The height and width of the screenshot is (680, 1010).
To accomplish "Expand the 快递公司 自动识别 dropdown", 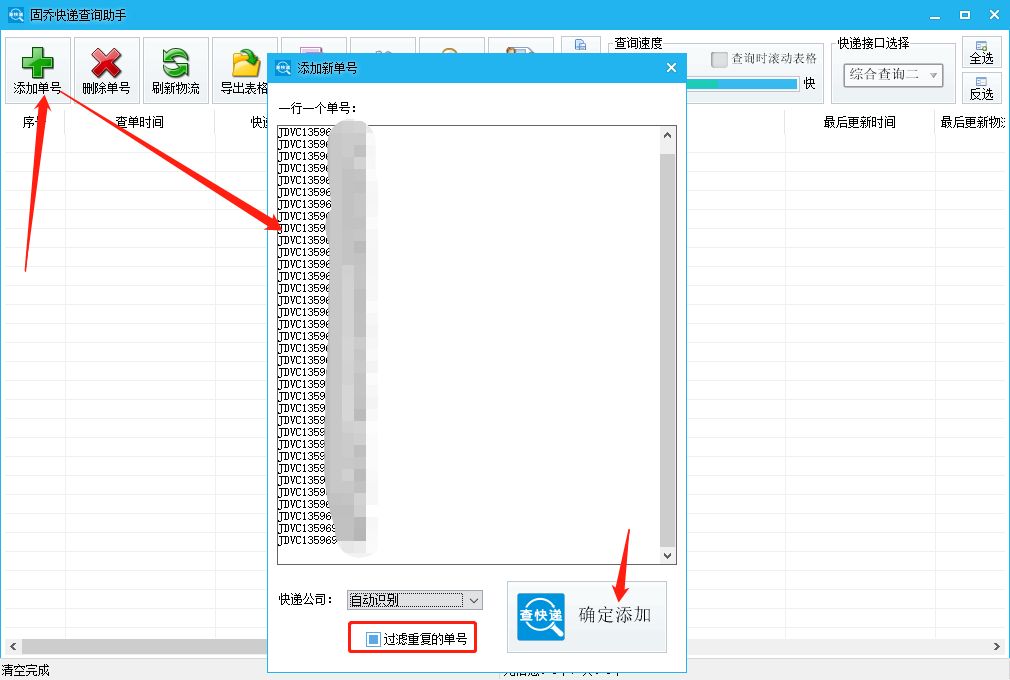I will click(474, 600).
